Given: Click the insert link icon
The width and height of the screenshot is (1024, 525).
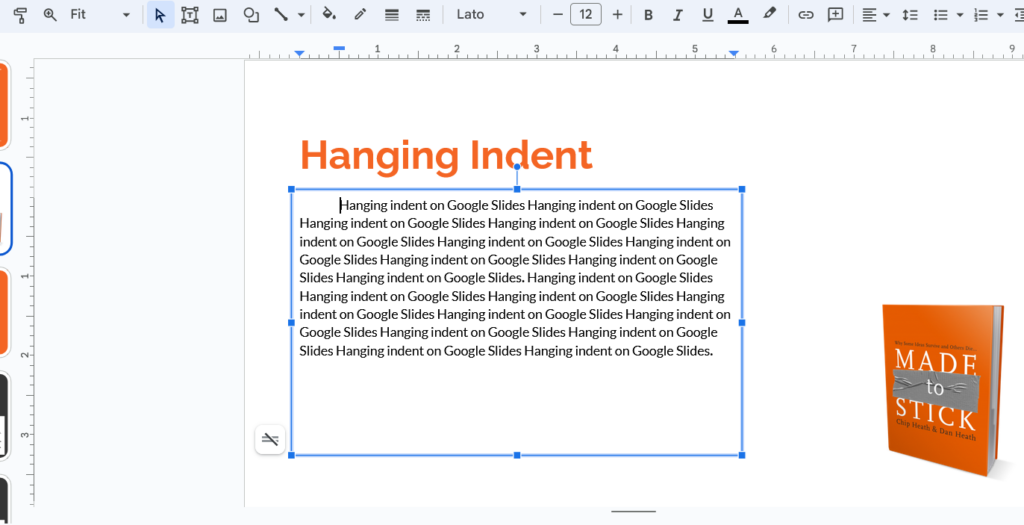Looking at the screenshot, I should tap(805, 15).
